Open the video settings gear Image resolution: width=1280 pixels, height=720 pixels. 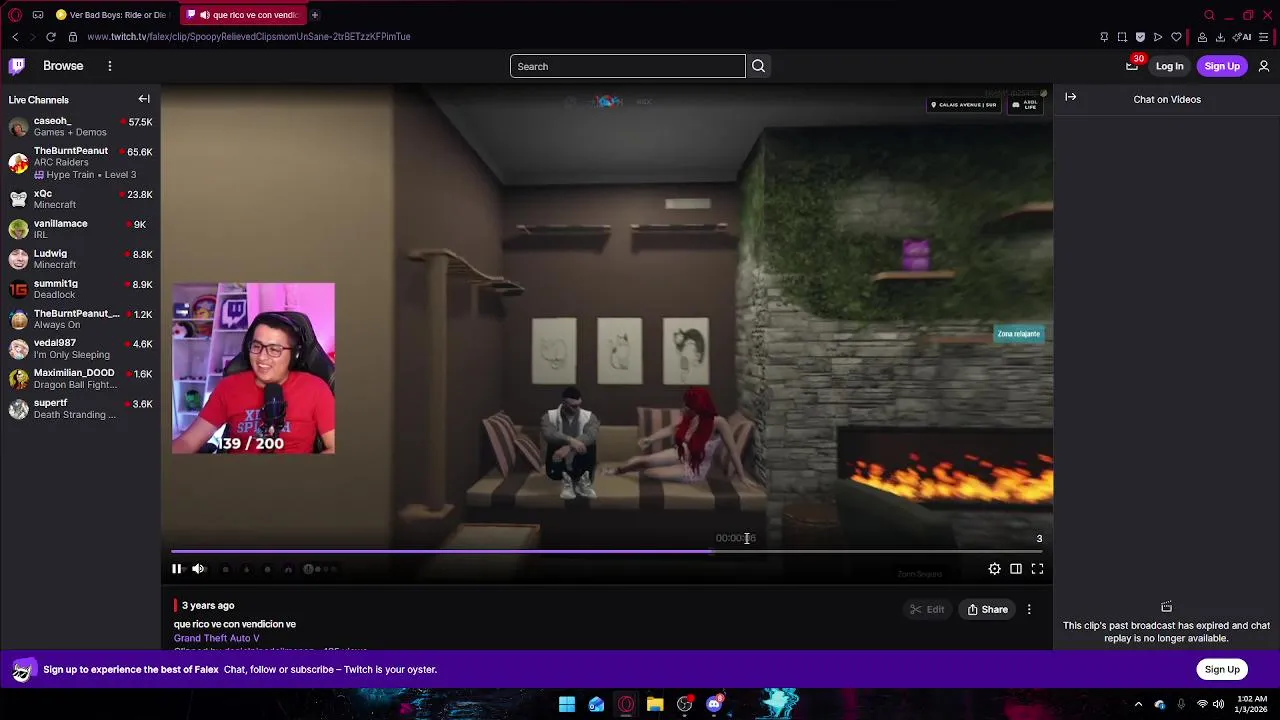click(994, 569)
